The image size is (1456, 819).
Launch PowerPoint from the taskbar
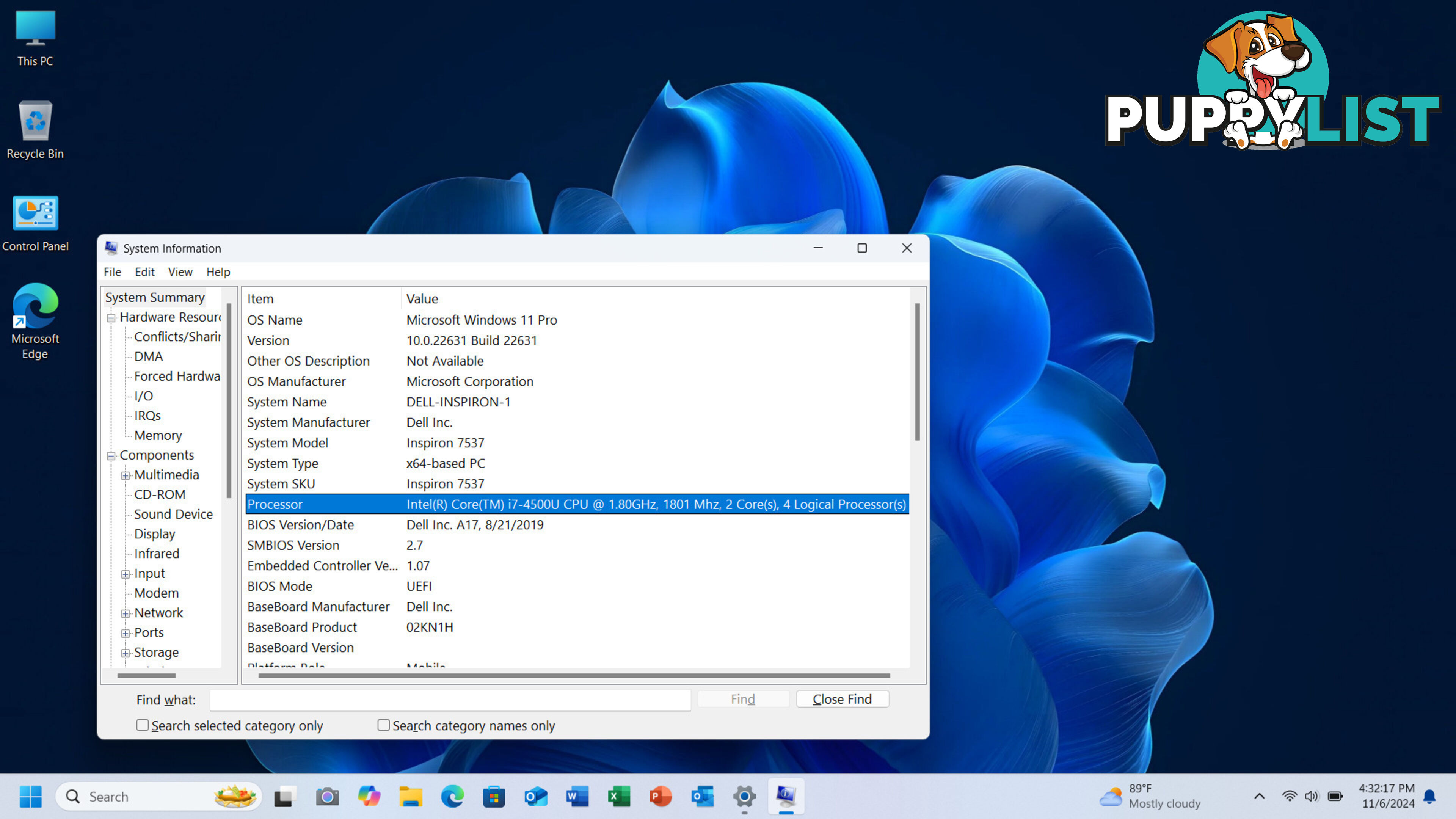click(x=661, y=796)
